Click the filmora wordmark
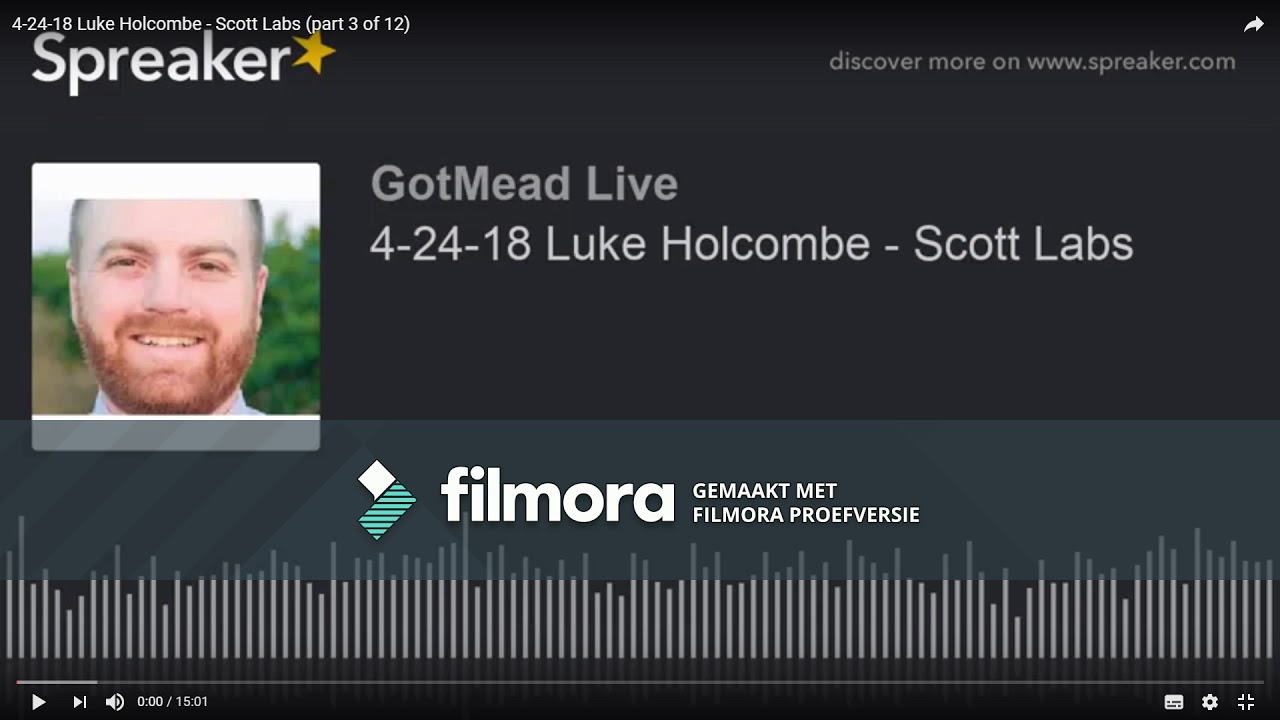 click(557, 495)
